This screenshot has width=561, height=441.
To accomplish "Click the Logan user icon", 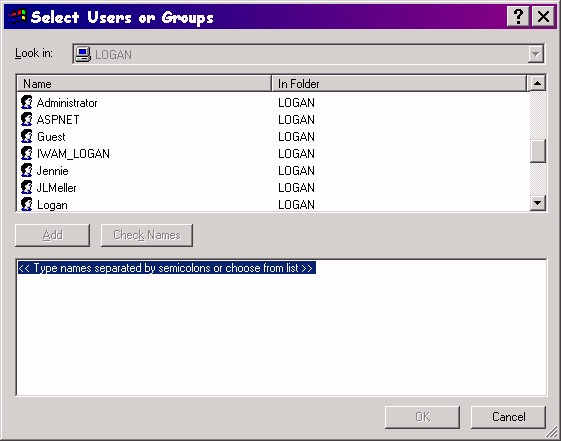I will tap(26, 204).
